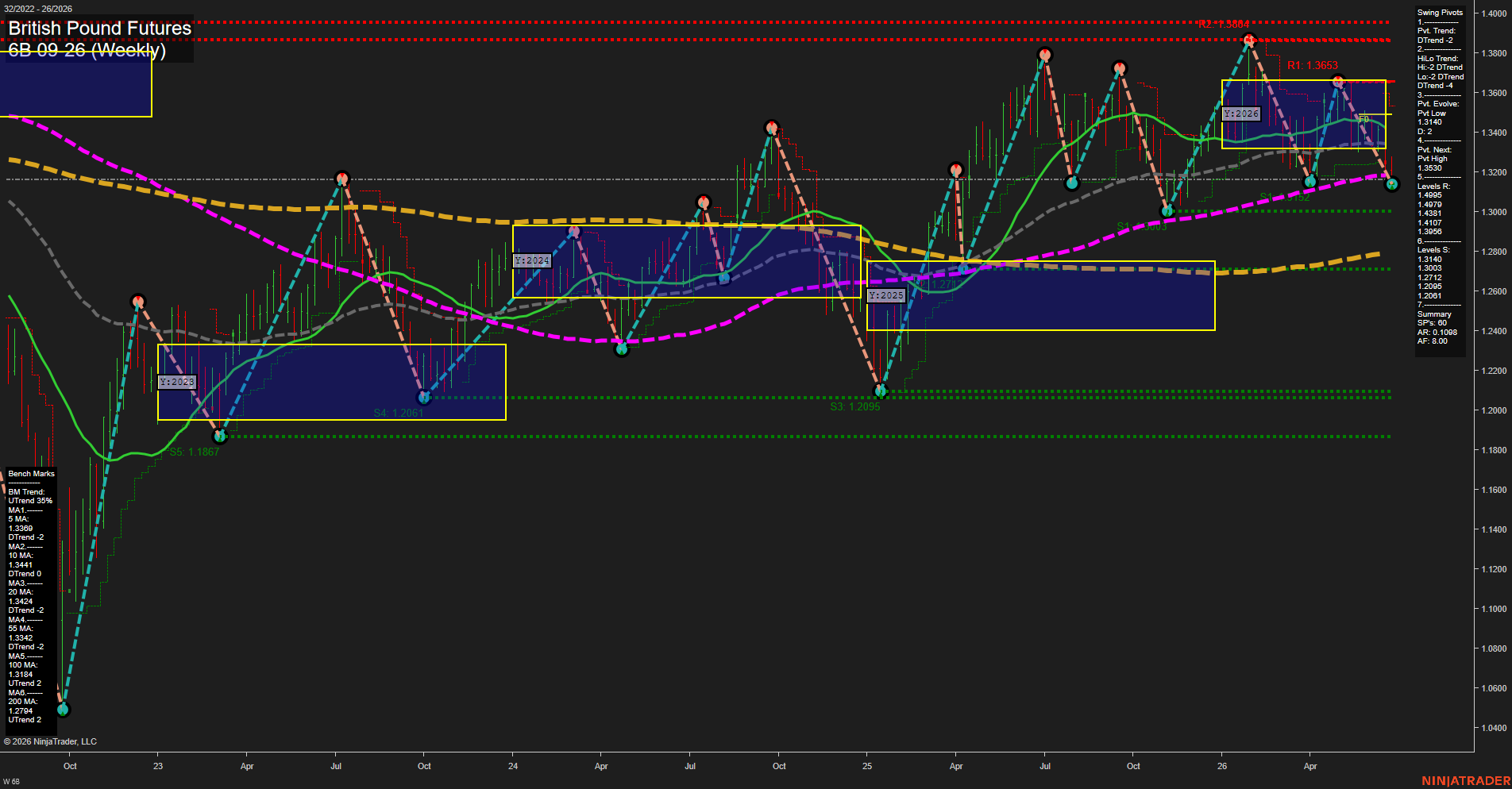
Task: Click the AF: 8.00 summary entry
Action: click(x=1433, y=341)
